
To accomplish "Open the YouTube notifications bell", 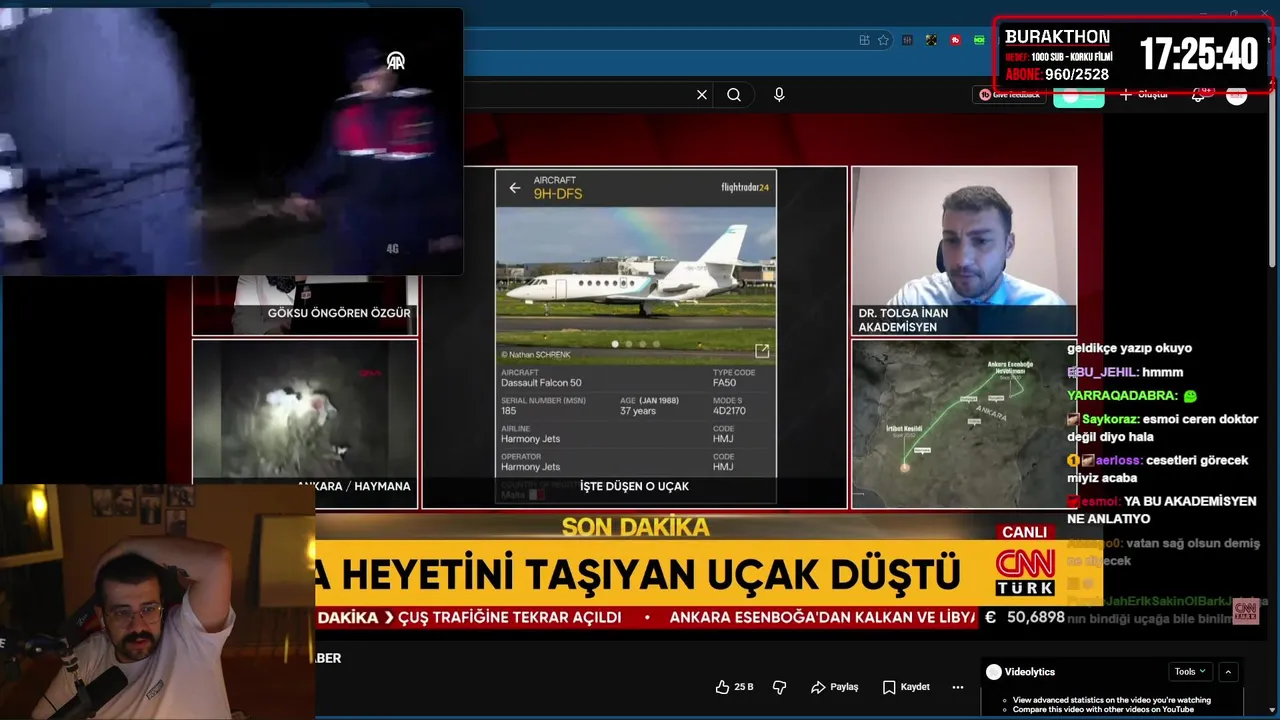I will [1198, 95].
